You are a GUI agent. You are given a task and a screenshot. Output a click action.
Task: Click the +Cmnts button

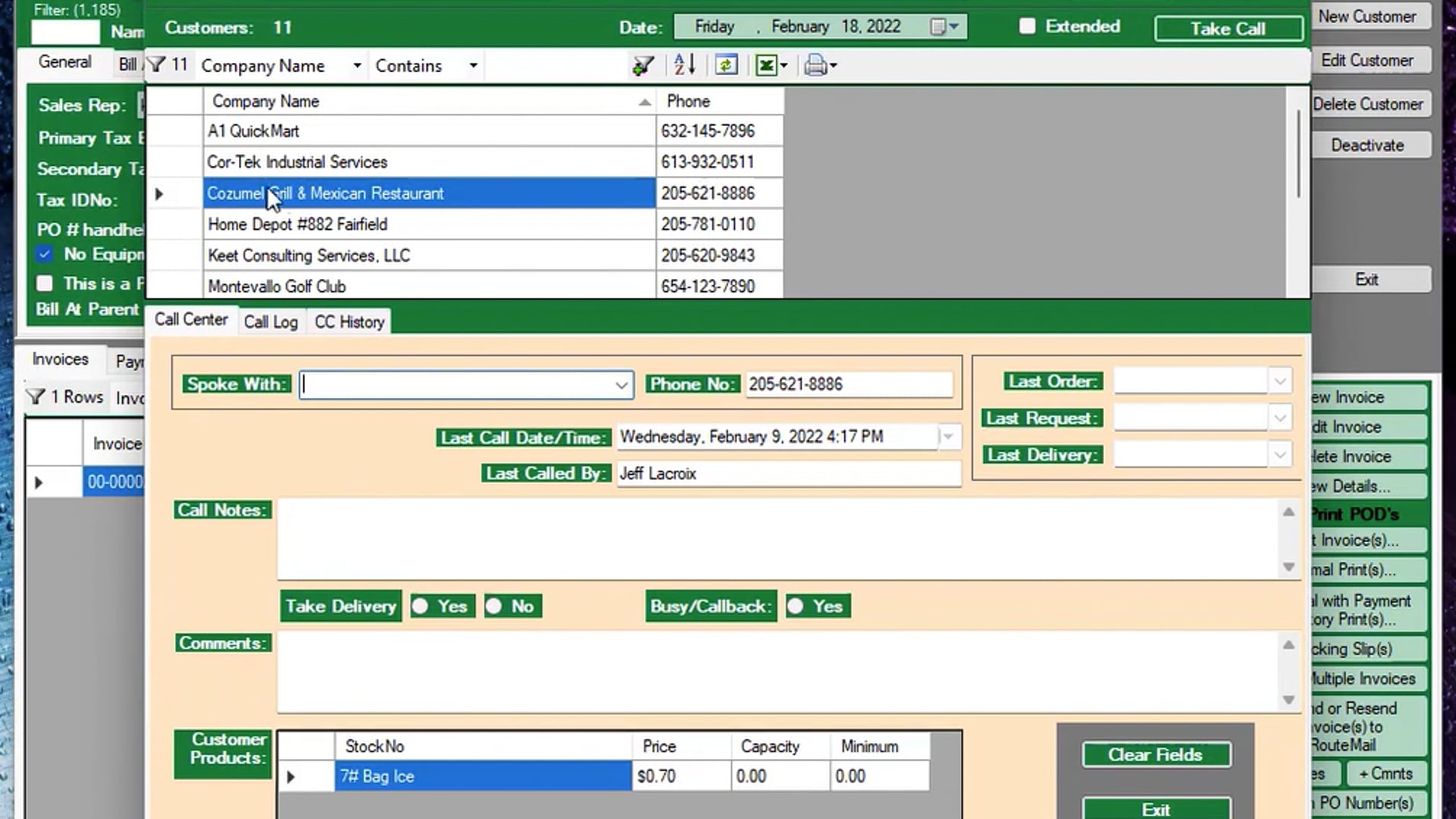pyautogui.click(x=1386, y=773)
